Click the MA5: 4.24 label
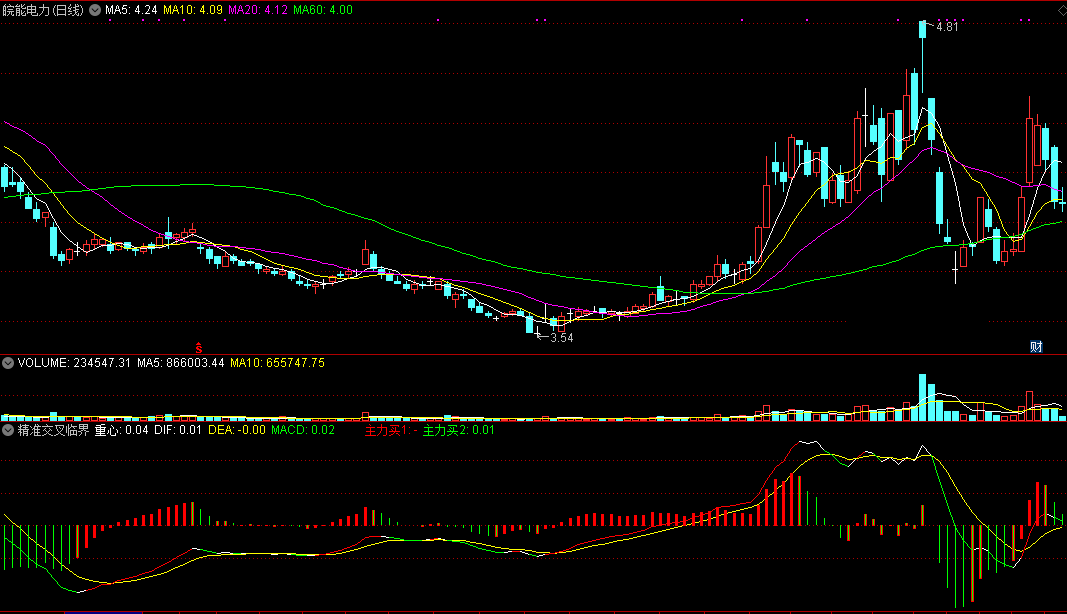 pos(131,10)
